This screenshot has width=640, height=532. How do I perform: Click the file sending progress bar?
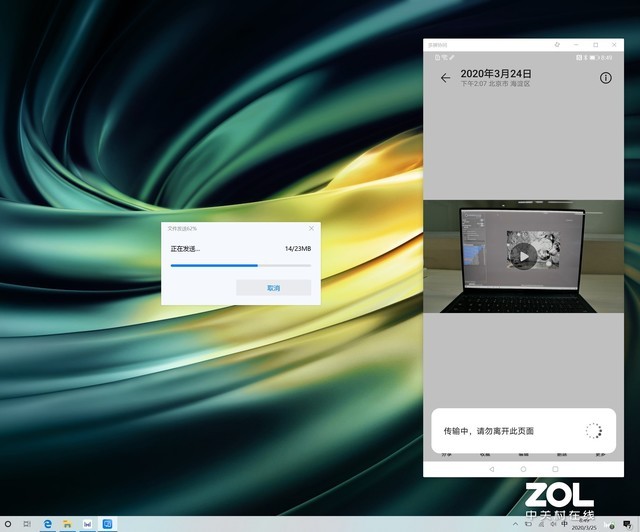tap(240, 266)
